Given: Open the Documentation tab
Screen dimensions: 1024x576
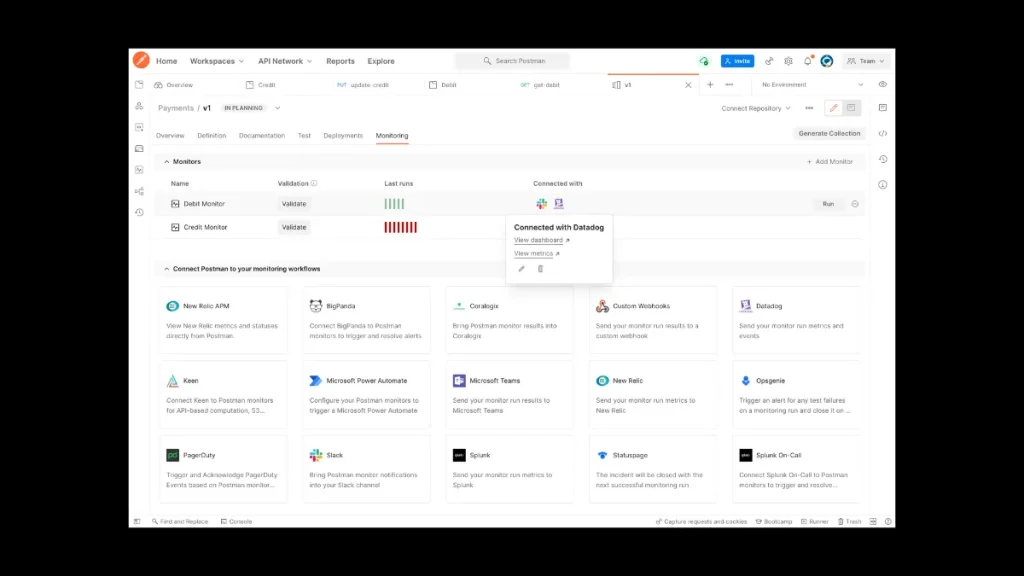Looking at the screenshot, I should coord(262,135).
